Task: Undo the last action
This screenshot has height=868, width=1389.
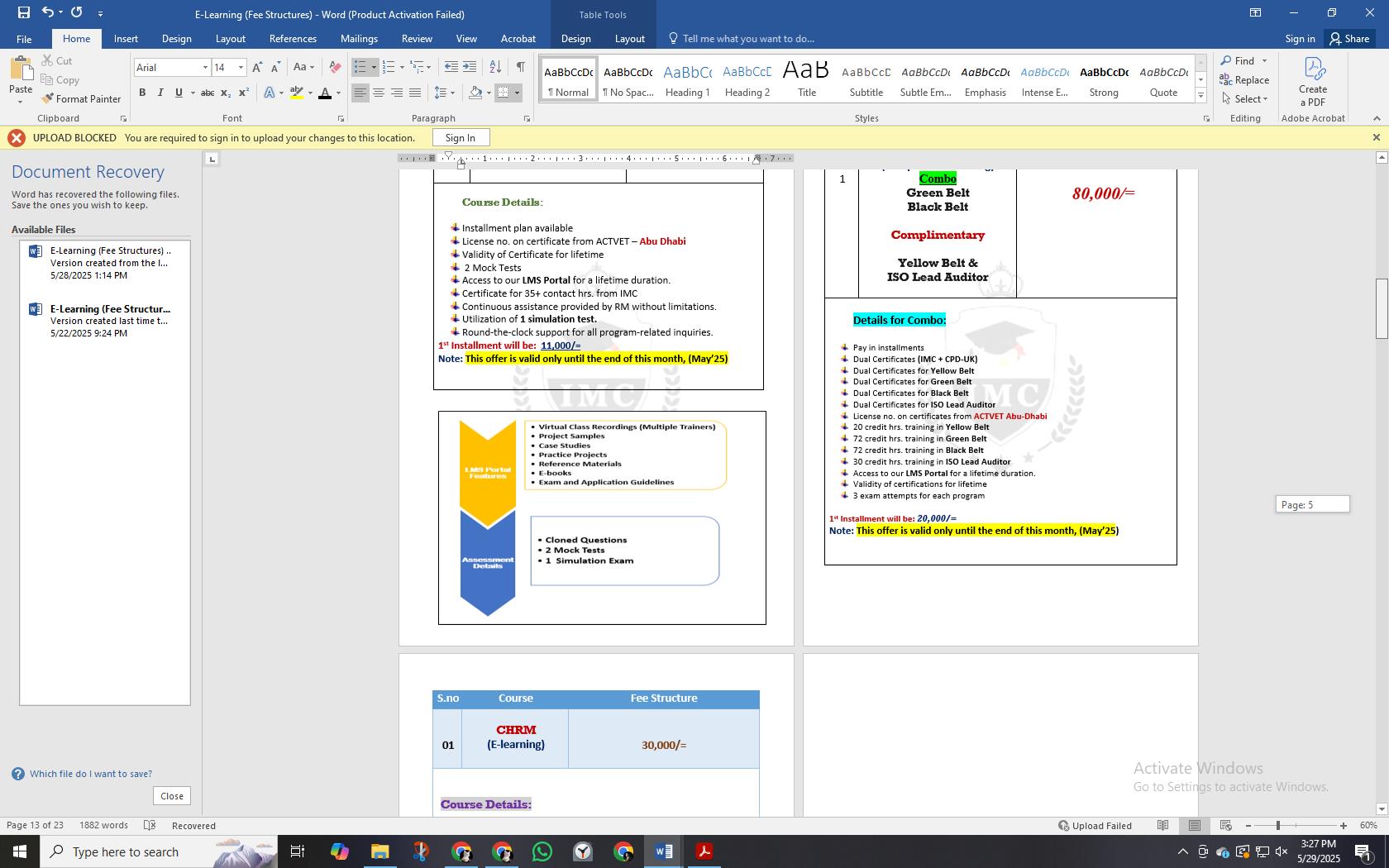Action: (x=48, y=12)
